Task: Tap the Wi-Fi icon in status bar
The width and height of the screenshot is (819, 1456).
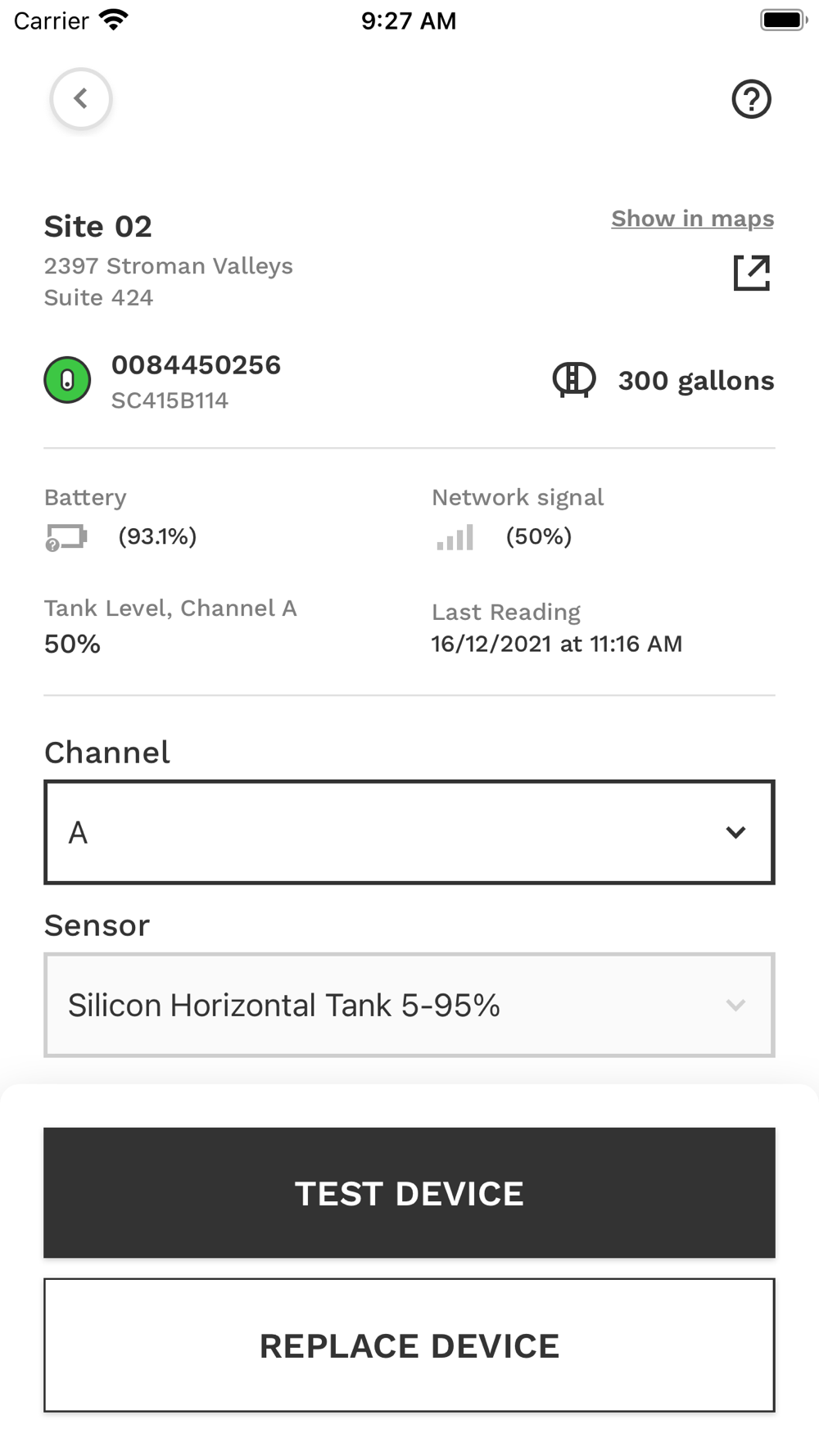Action: pos(114,20)
